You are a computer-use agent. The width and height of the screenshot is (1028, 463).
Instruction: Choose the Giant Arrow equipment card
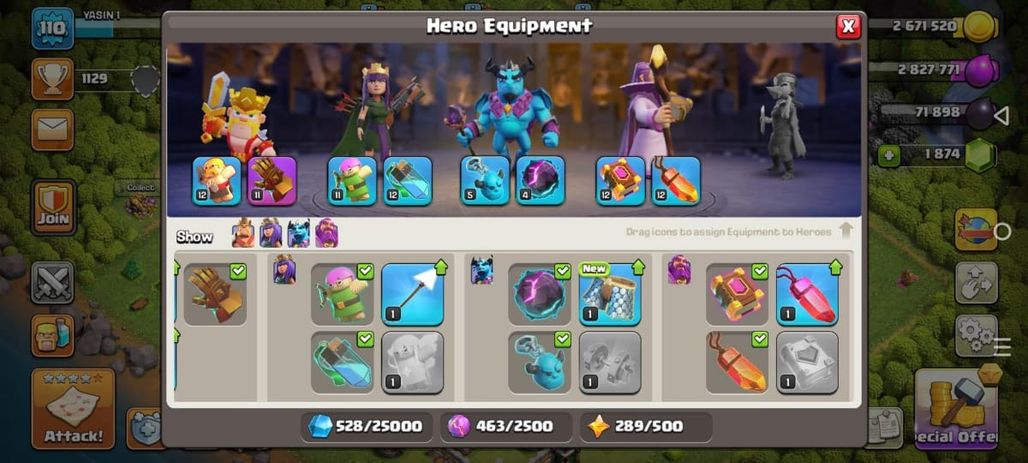[x=412, y=294]
